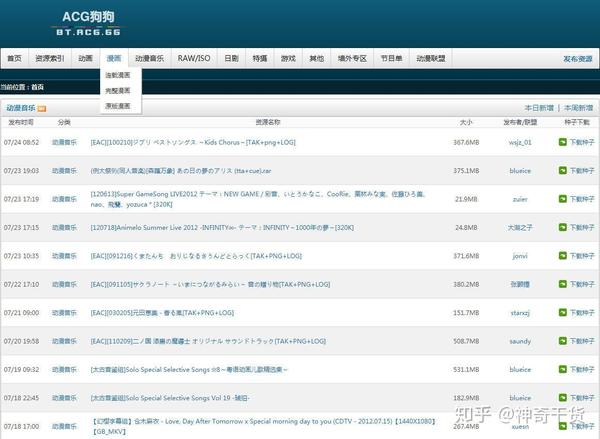Open the 日剧 navigation tab

(232, 58)
